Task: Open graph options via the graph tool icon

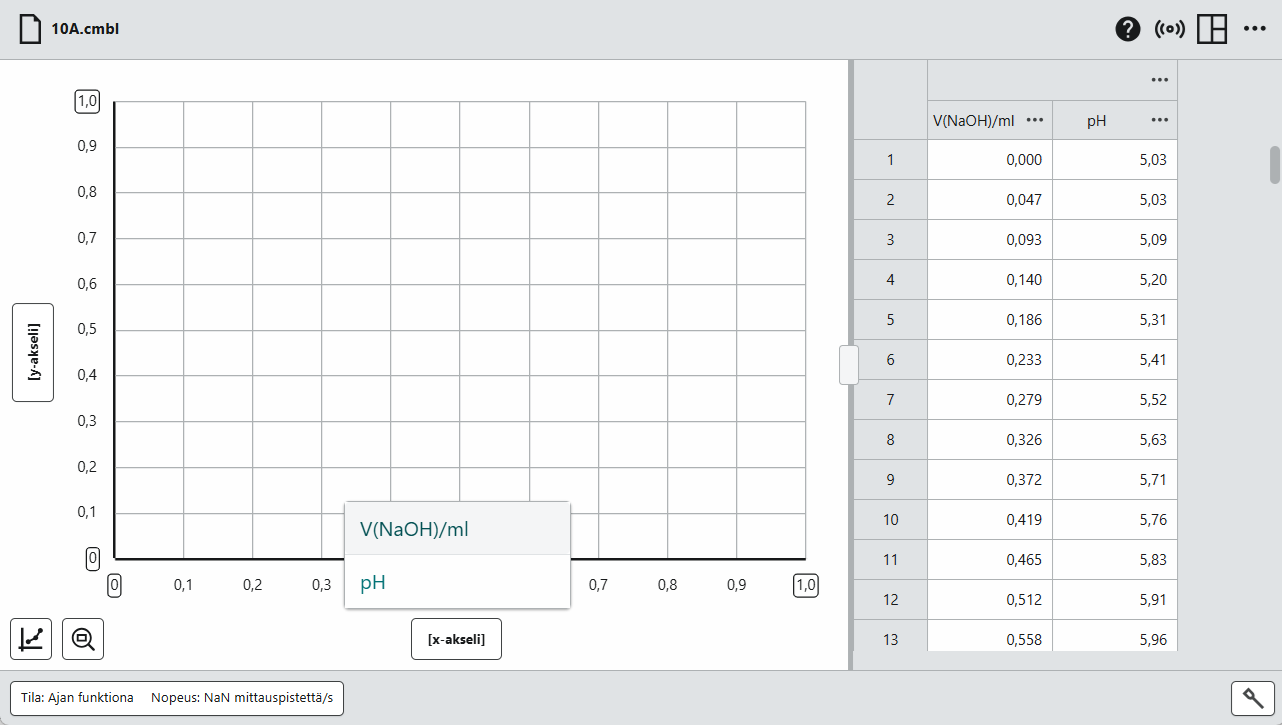Action: coord(30,638)
